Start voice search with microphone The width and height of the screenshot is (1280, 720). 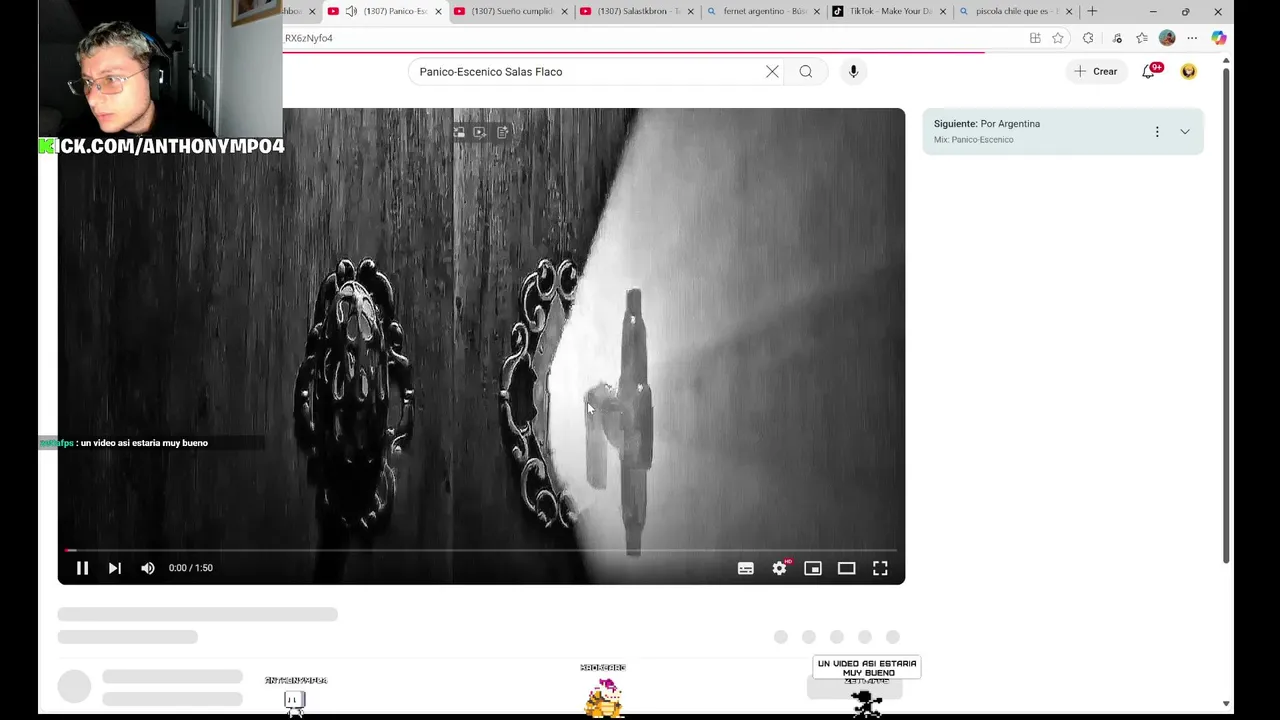coord(853,72)
